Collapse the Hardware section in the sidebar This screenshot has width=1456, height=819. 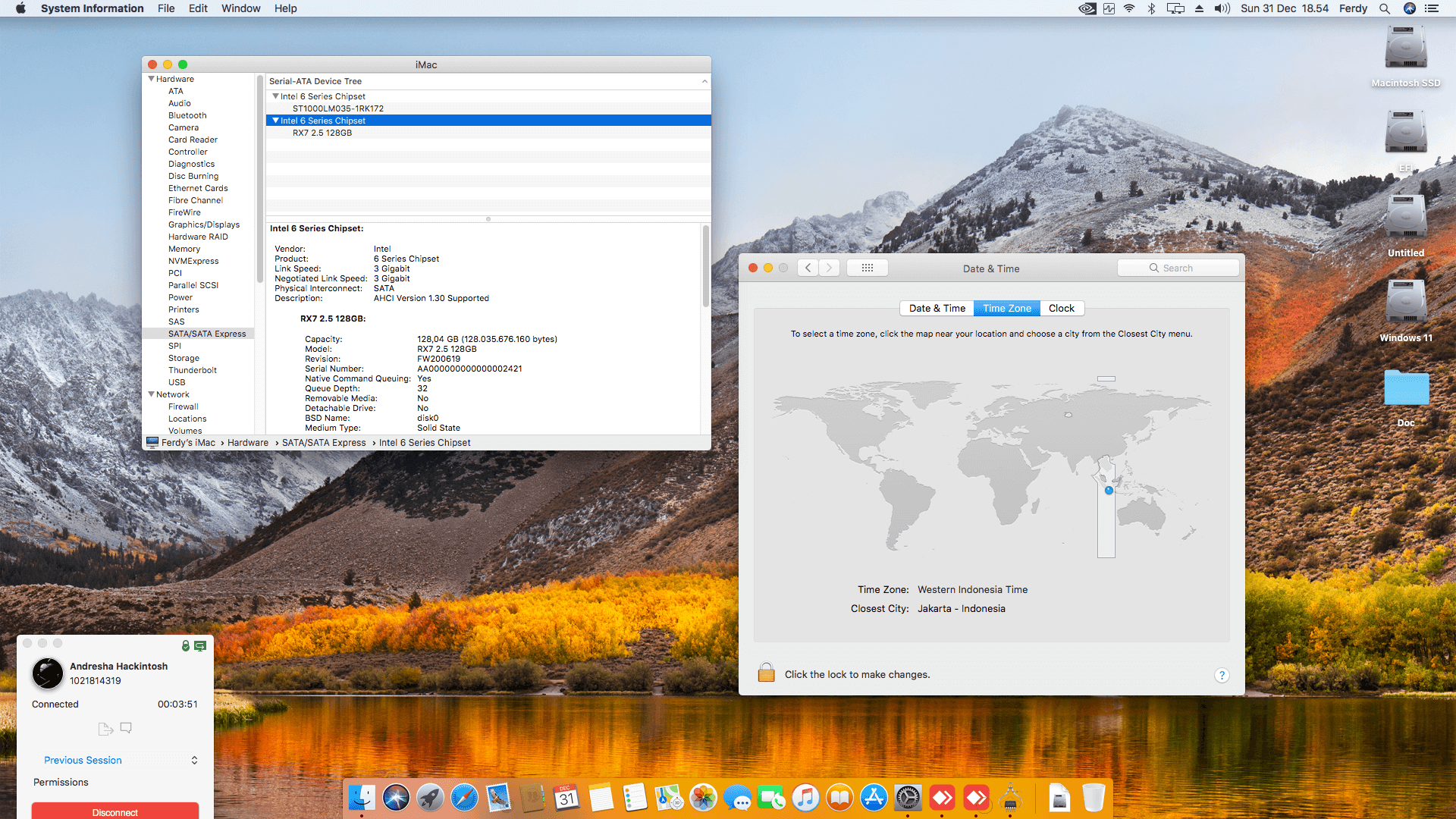pyautogui.click(x=152, y=78)
